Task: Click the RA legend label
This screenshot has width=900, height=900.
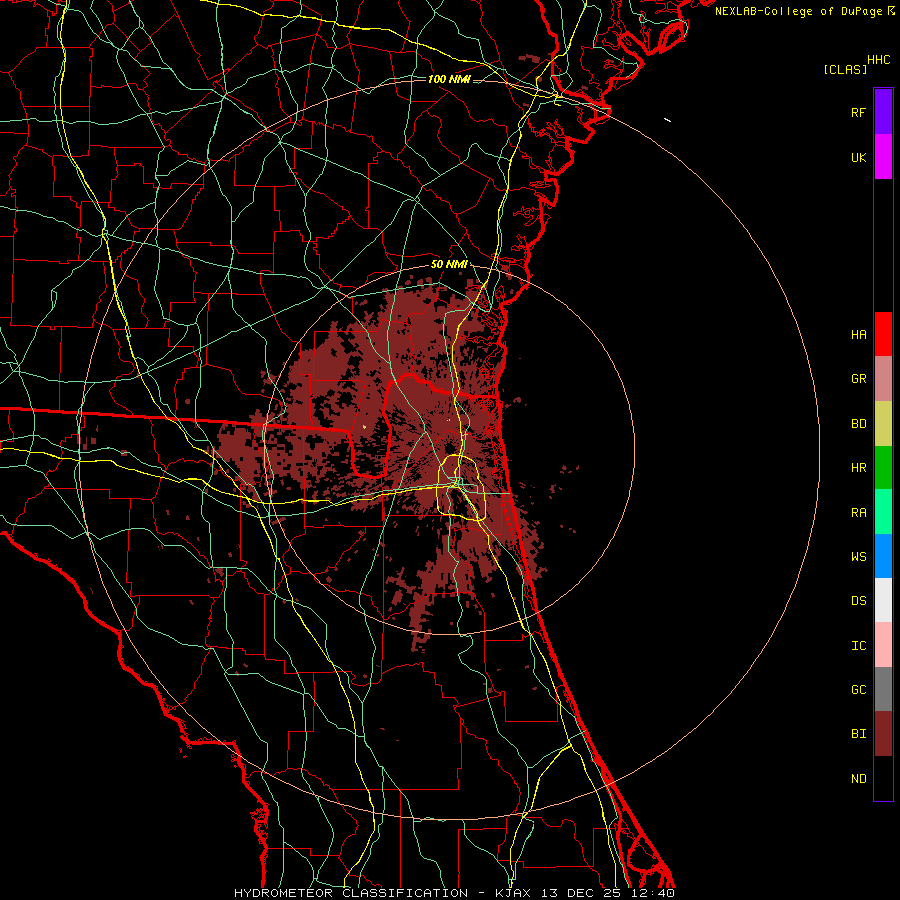Action: pos(858,513)
